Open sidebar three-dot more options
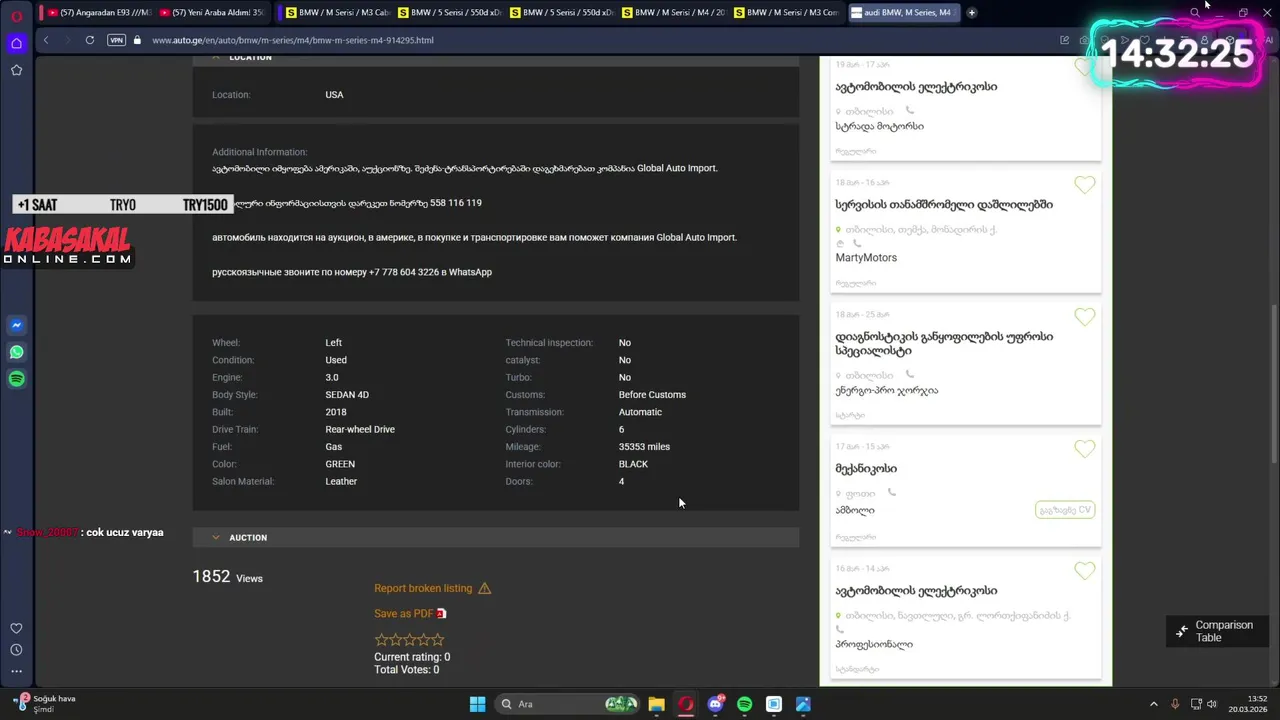Image resolution: width=1280 pixels, height=720 pixels. tap(16, 671)
